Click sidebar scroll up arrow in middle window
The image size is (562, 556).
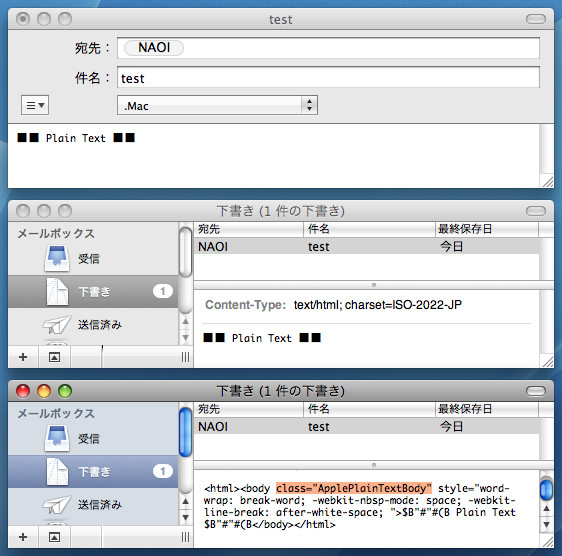click(185, 322)
